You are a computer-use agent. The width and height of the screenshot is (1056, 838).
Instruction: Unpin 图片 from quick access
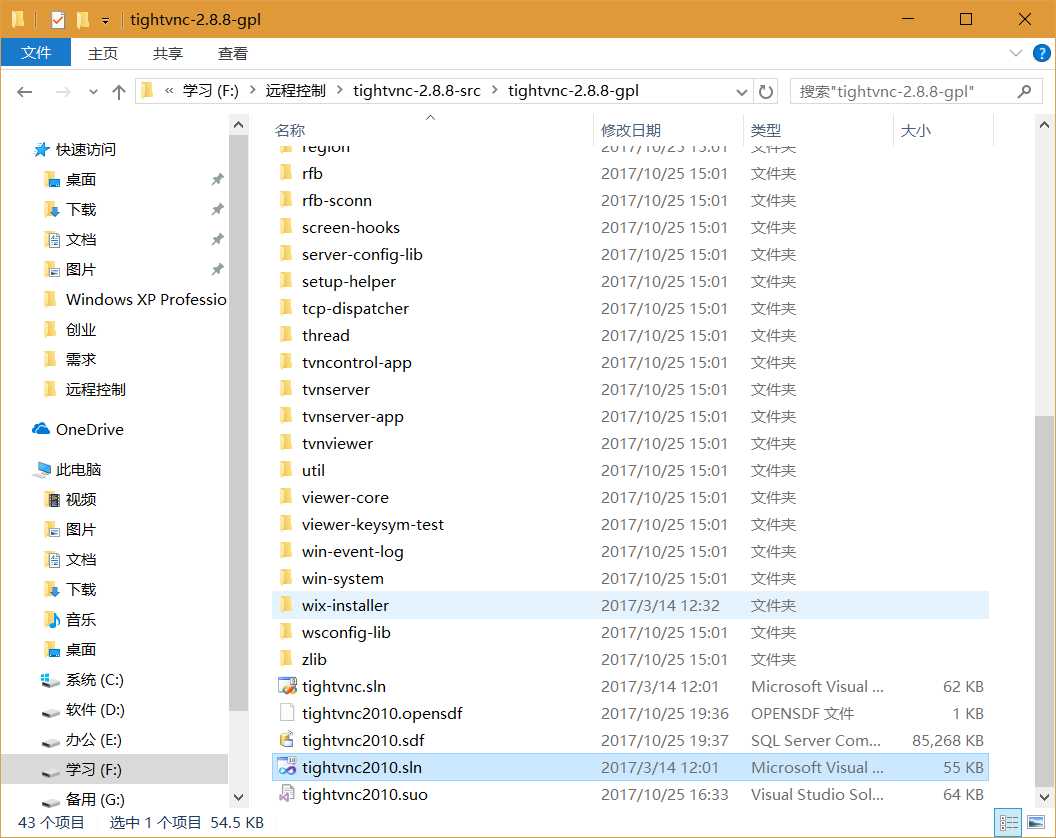point(217,269)
